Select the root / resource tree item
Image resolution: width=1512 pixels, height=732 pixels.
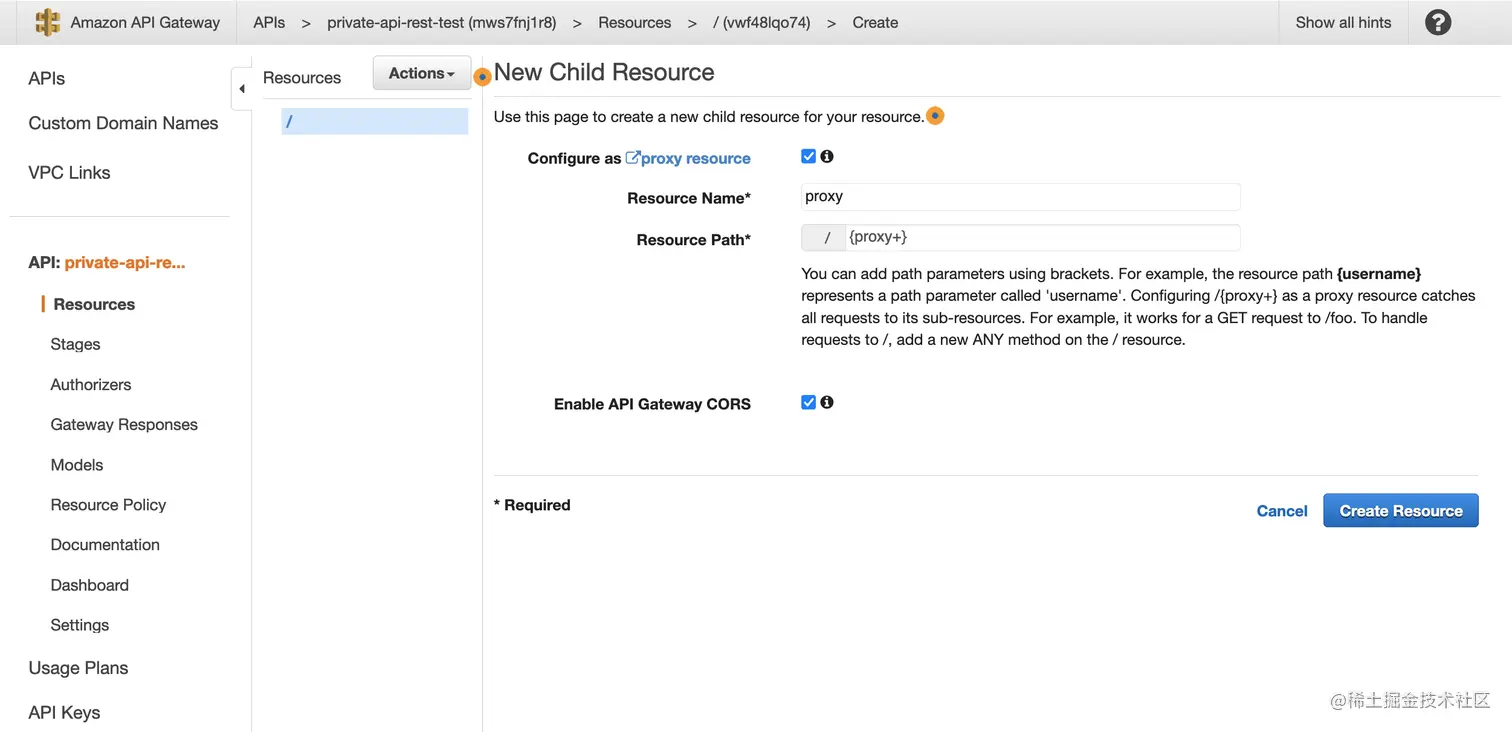pyautogui.click(x=374, y=122)
